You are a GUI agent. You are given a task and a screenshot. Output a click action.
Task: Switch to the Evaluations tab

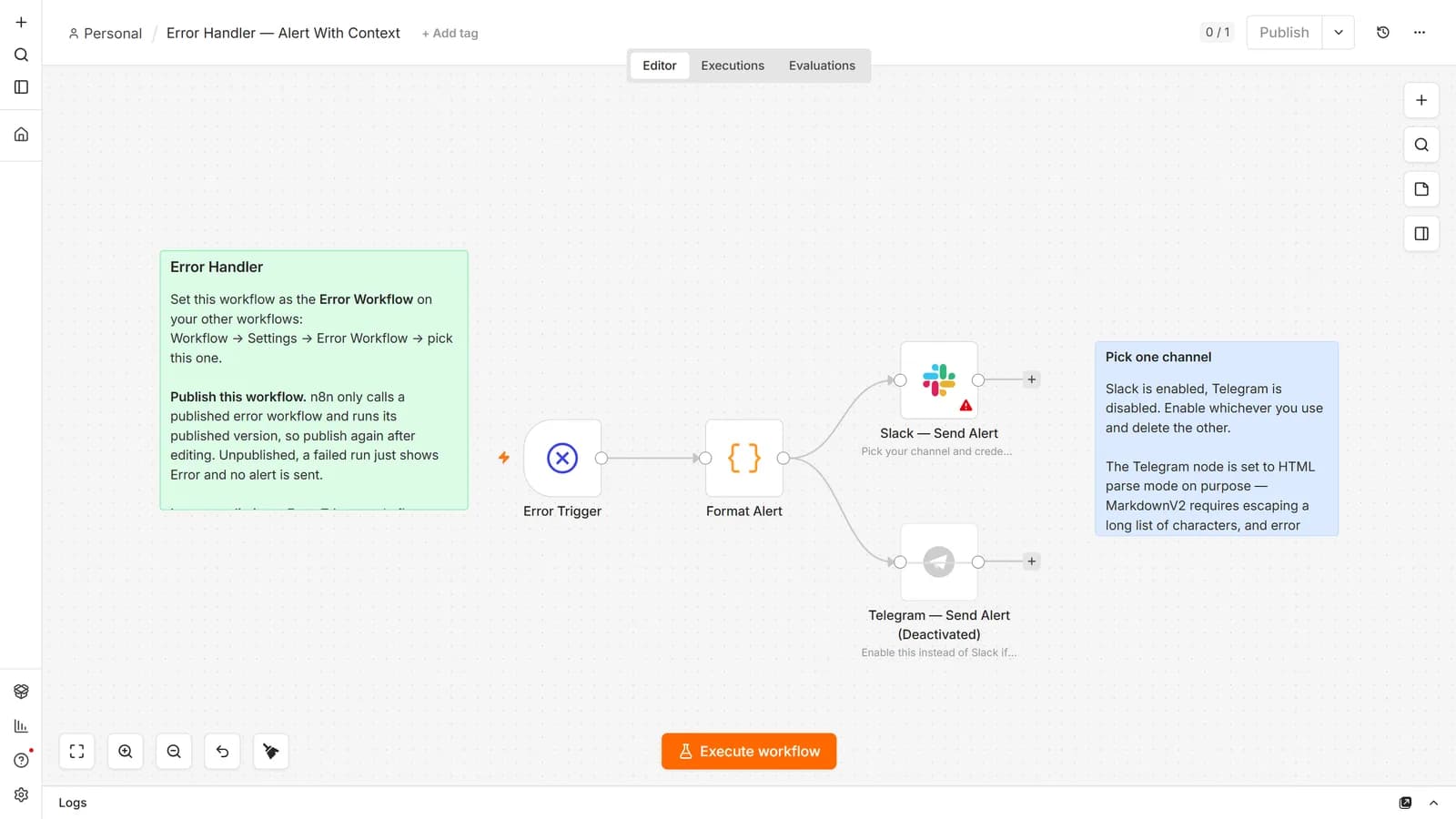[x=822, y=66]
